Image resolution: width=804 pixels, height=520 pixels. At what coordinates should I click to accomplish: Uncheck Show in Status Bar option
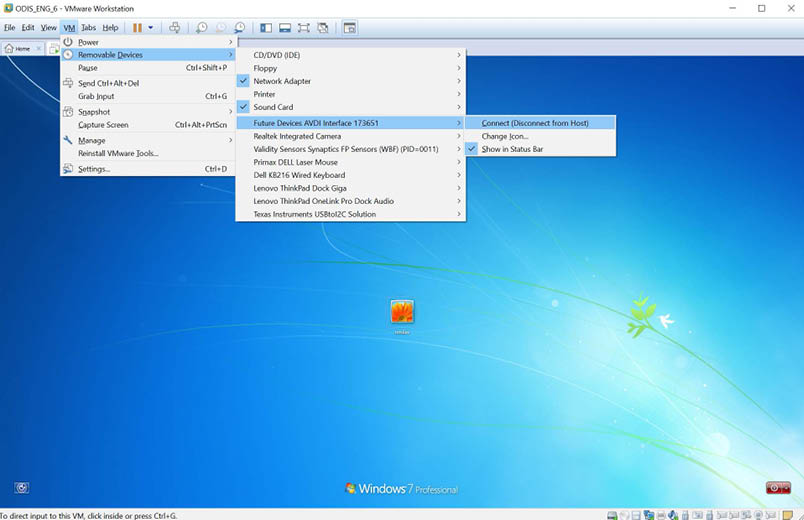[512, 149]
